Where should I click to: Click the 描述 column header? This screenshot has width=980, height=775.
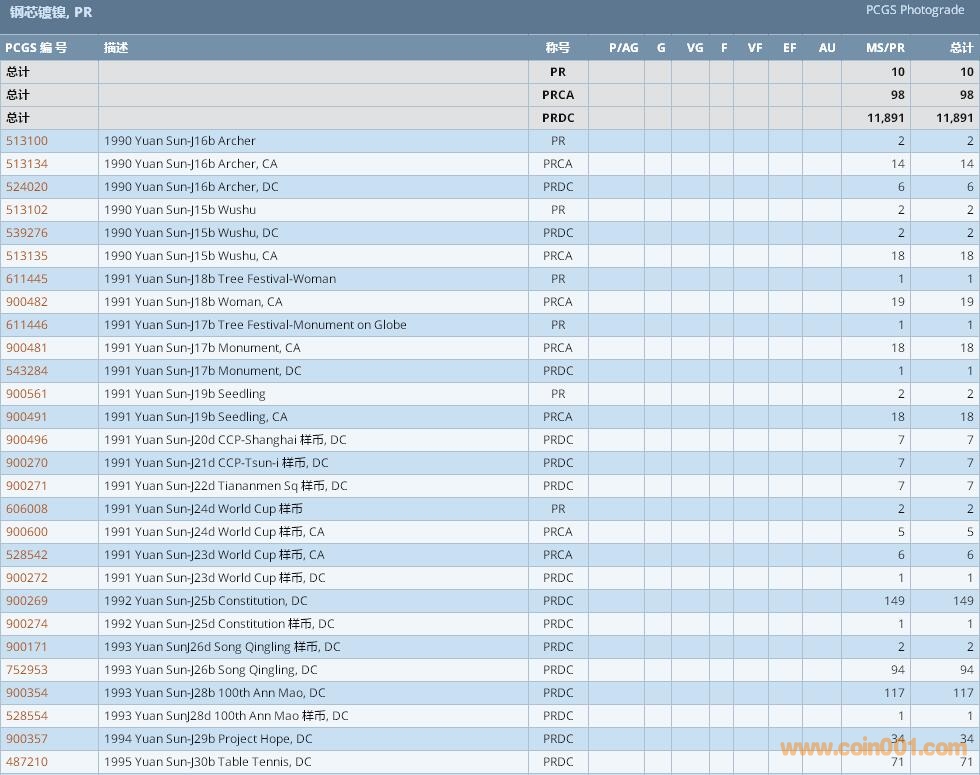[116, 48]
